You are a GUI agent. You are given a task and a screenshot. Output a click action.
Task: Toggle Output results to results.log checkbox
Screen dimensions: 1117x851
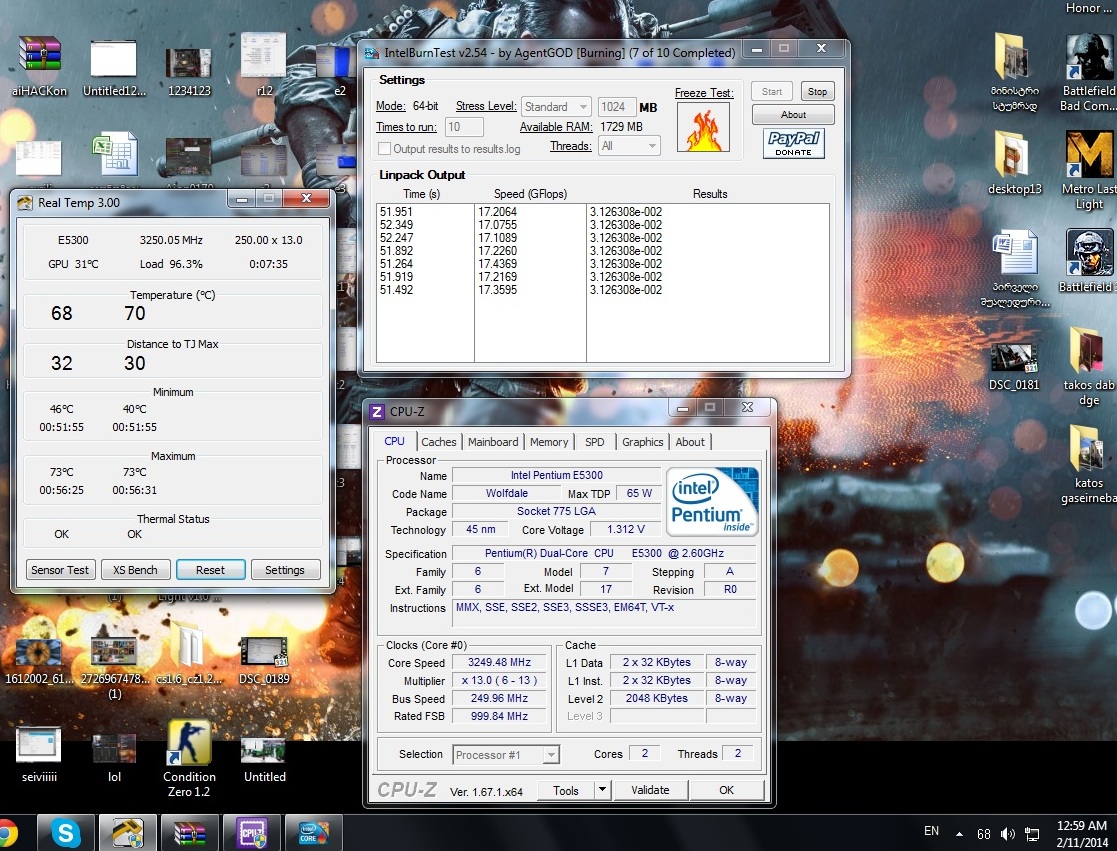pyautogui.click(x=384, y=149)
